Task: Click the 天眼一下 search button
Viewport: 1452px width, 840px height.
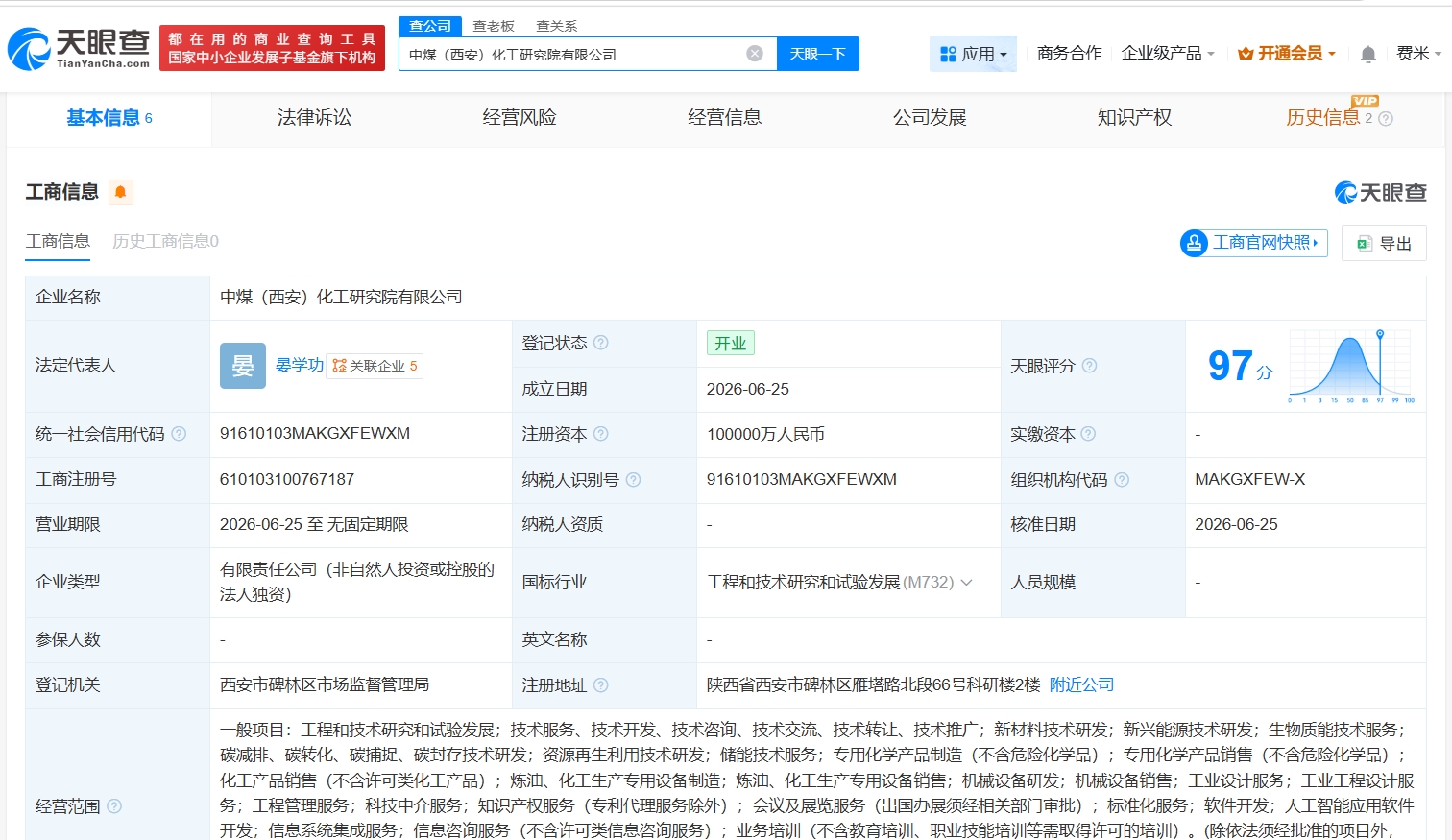Action: 817,54
